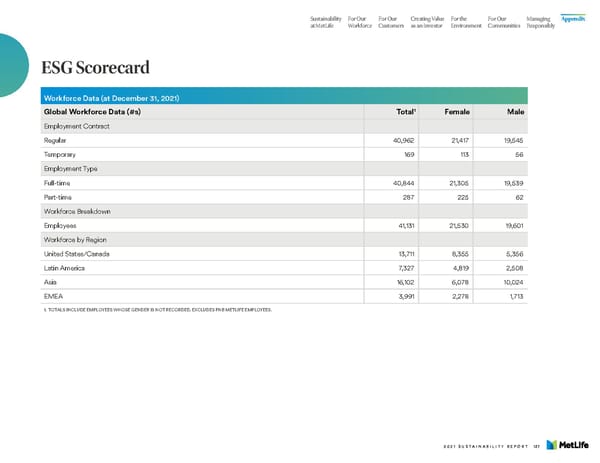Select the Total column header
Screen dimensions: 600x463
point(406,111)
